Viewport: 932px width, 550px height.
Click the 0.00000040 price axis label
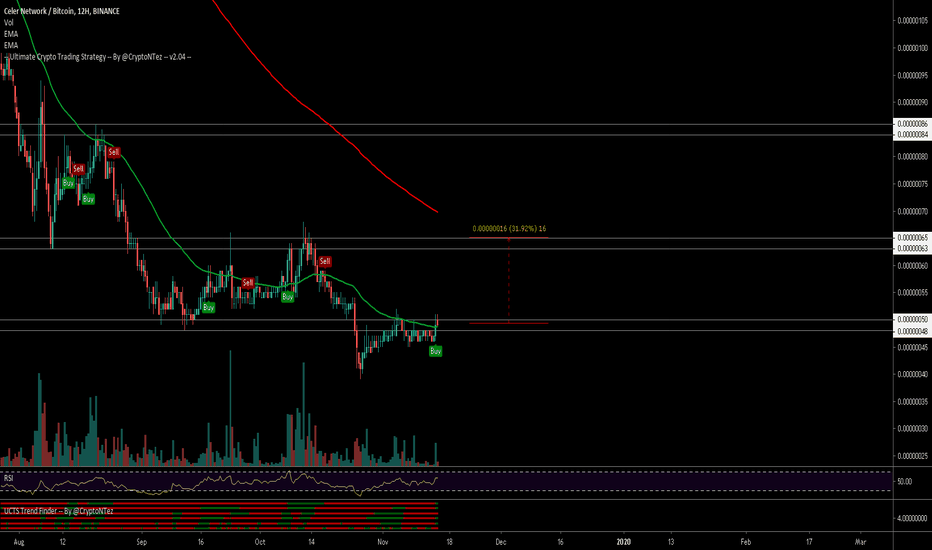912,375
